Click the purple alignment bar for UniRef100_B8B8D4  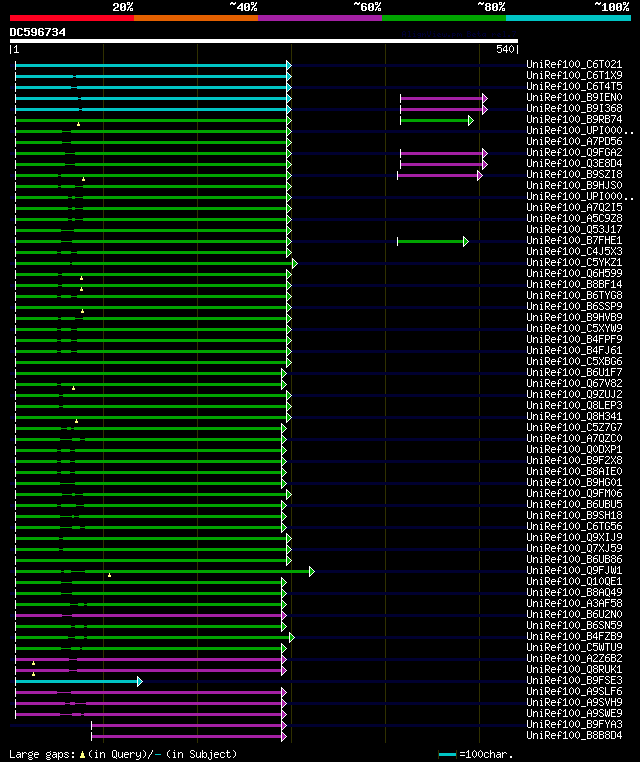pos(187,737)
